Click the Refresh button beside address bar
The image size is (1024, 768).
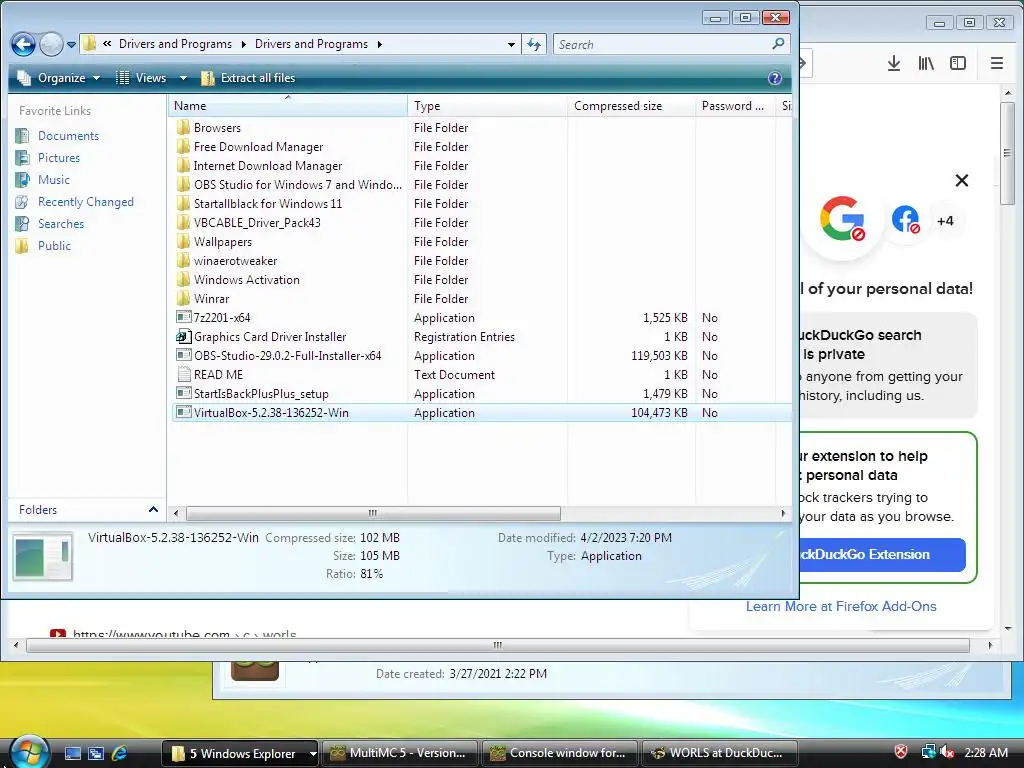pos(534,44)
